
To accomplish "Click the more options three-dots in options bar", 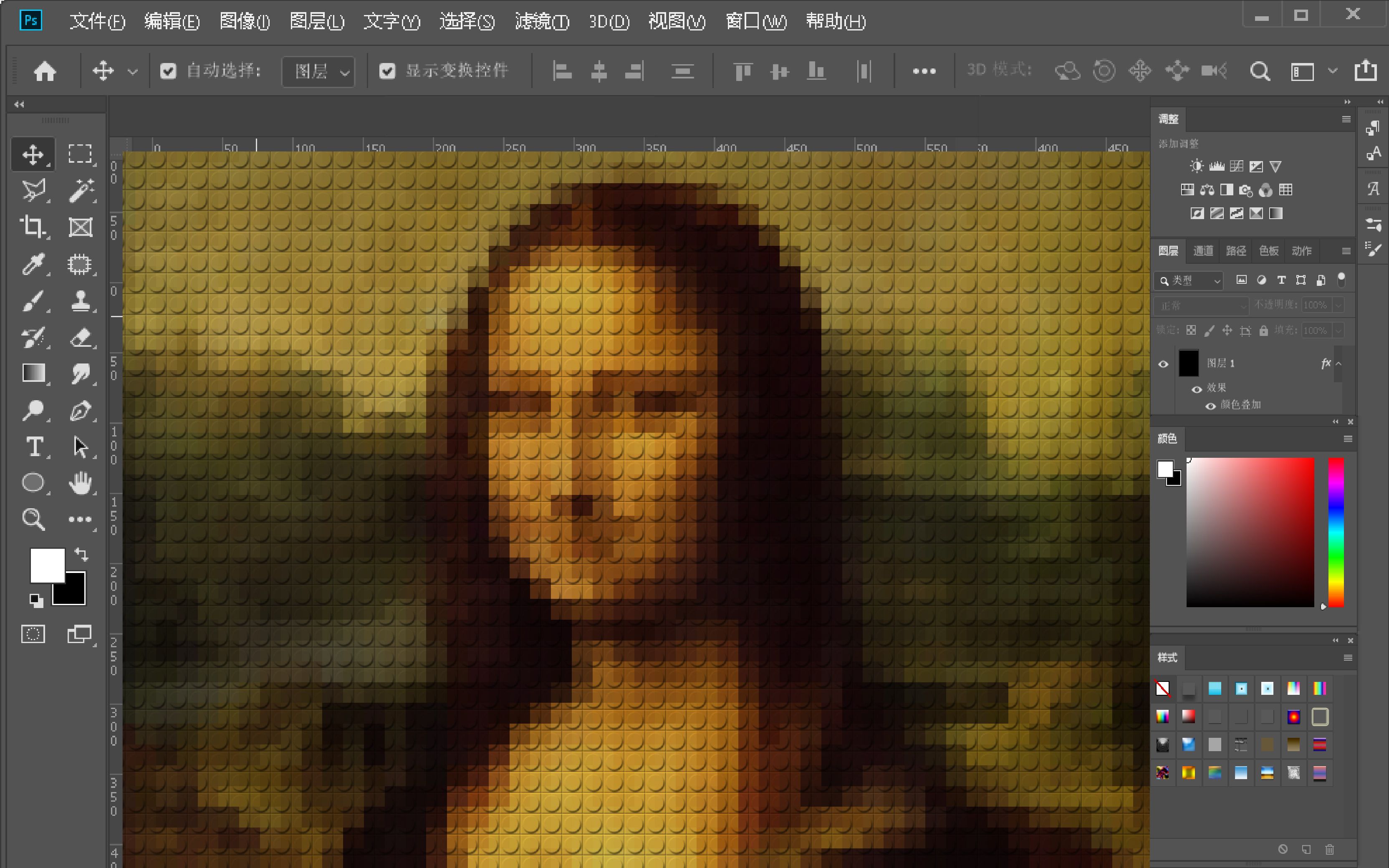I will [x=924, y=71].
